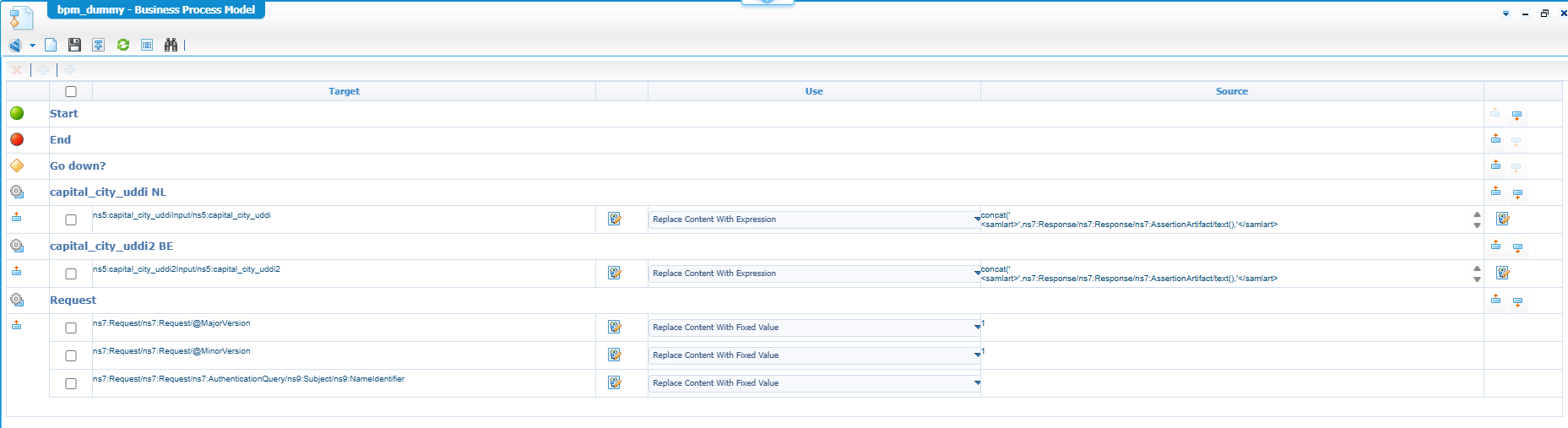1568x428 pixels.
Task: Open the Request activity link
Action: (73, 300)
